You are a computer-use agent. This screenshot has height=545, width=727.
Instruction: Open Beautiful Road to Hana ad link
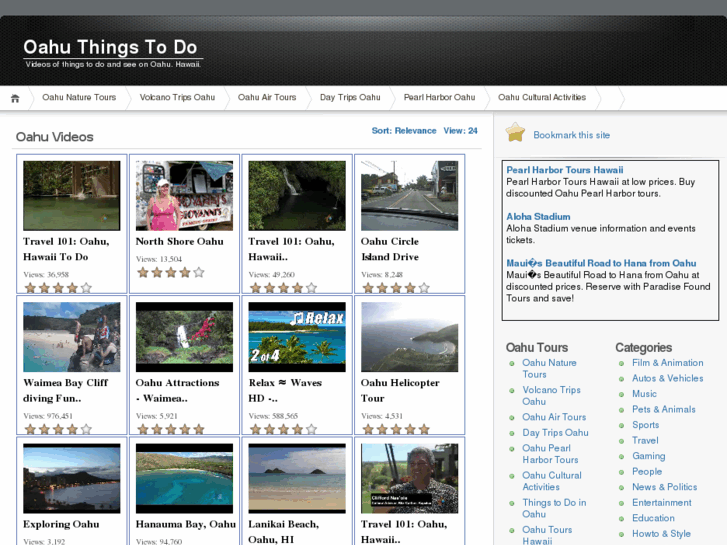(601, 263)
